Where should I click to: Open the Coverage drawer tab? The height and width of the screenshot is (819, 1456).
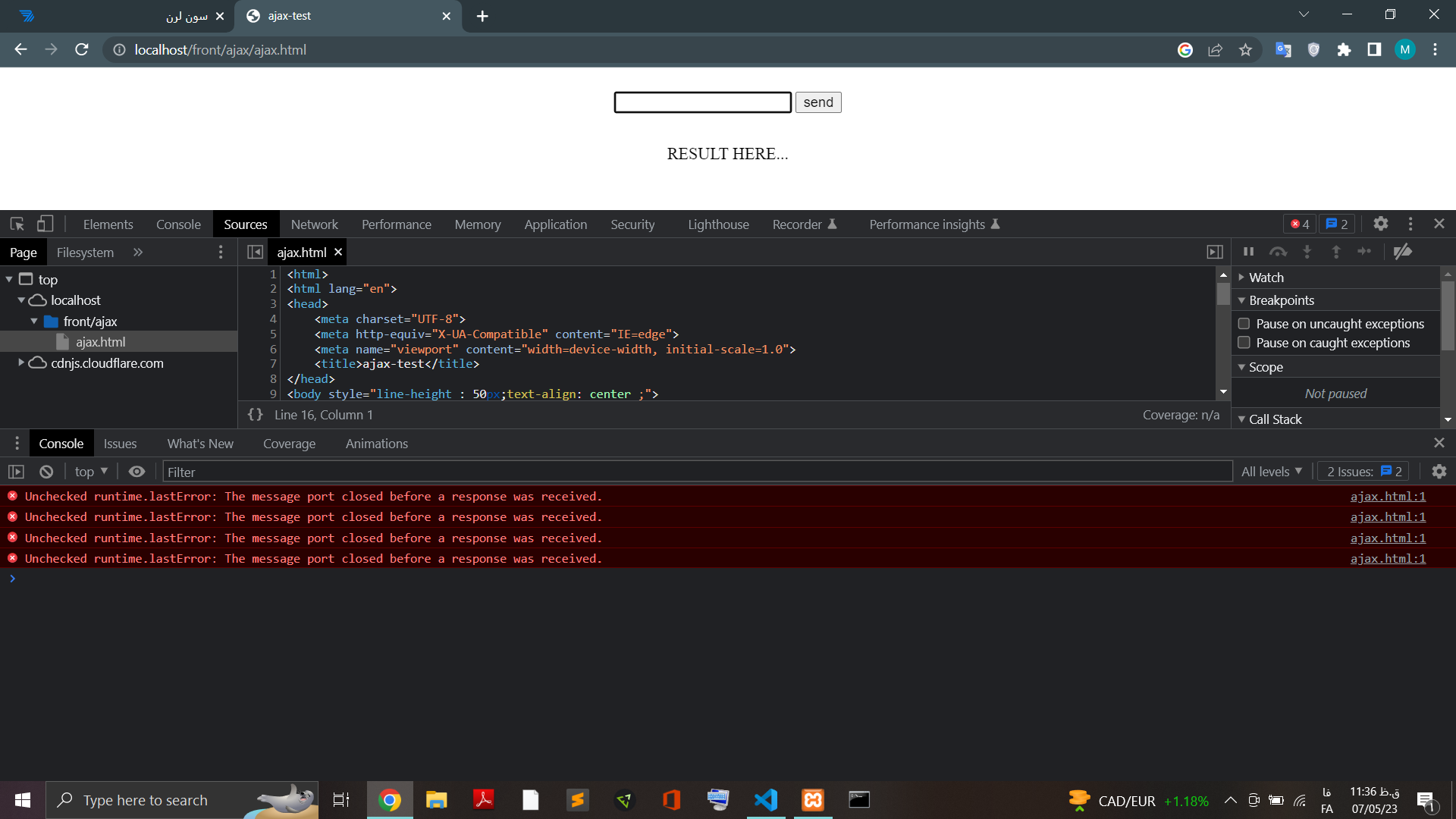click(289, 444)
